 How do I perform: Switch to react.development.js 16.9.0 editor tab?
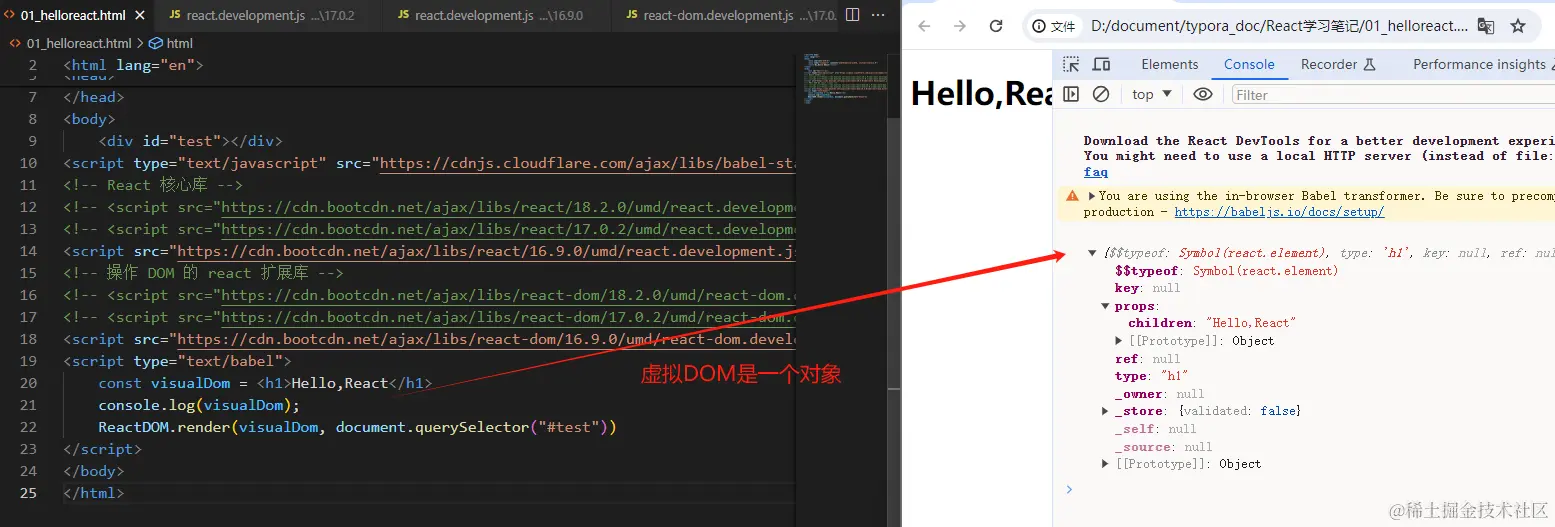[x=491, y=16]
